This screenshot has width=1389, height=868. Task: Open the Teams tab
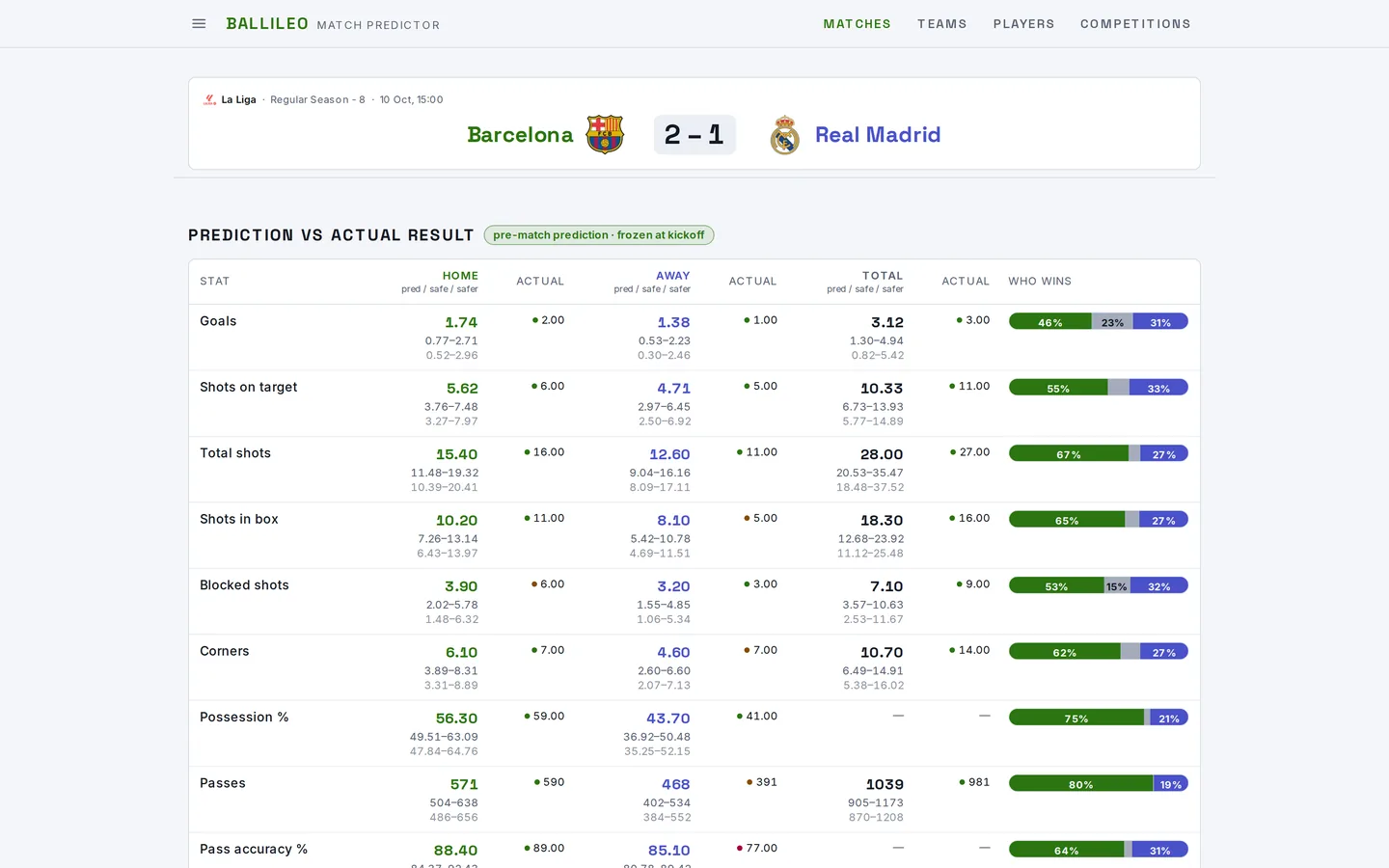pos(941,24)
